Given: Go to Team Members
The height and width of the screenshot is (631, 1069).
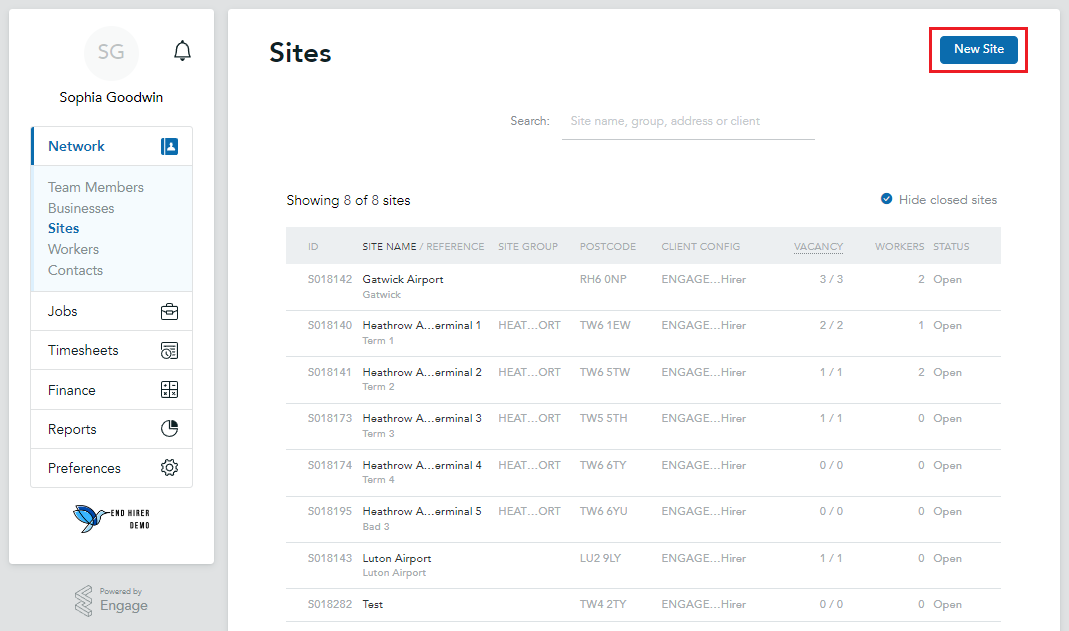Looking at the screenshot, I should (x=95, y=187).
